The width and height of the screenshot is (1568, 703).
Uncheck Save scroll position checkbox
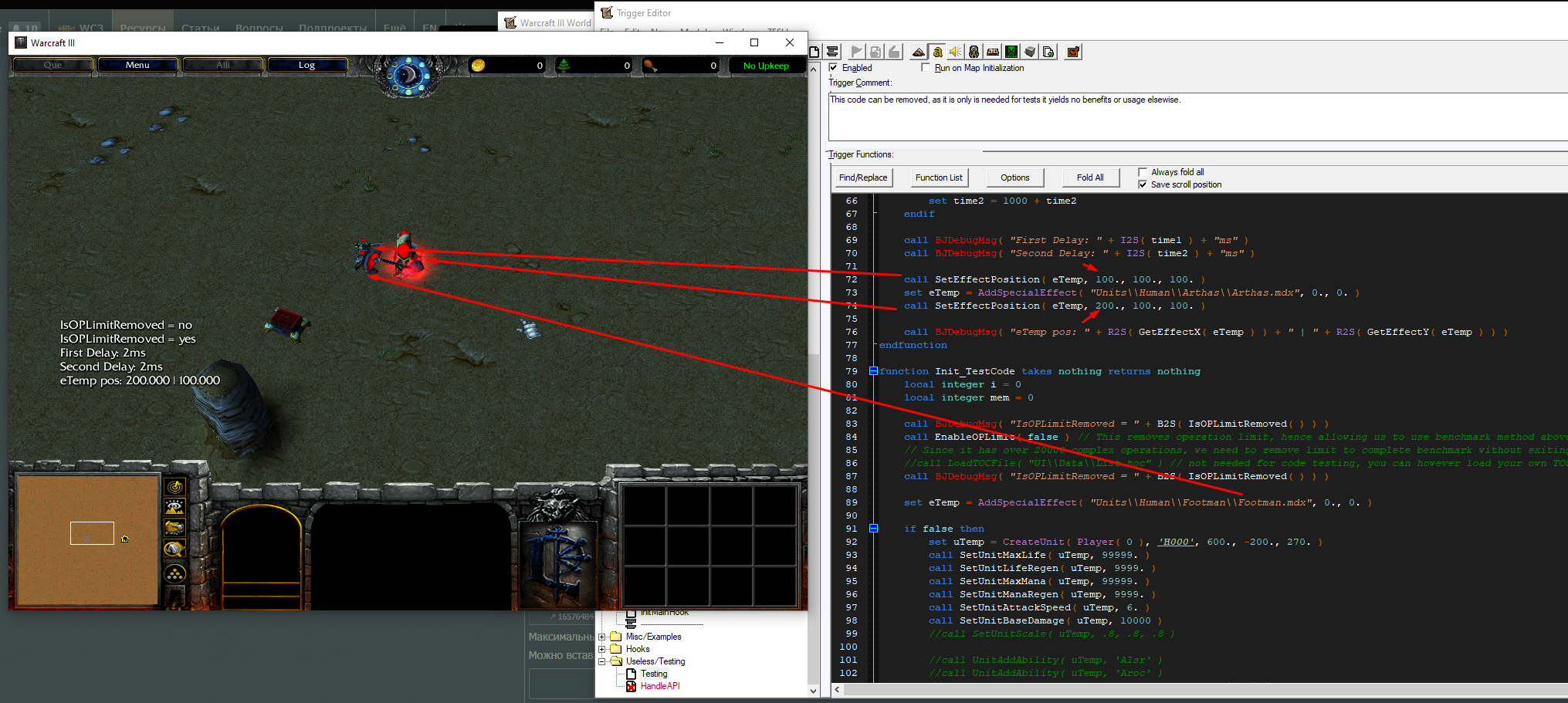1143,184
